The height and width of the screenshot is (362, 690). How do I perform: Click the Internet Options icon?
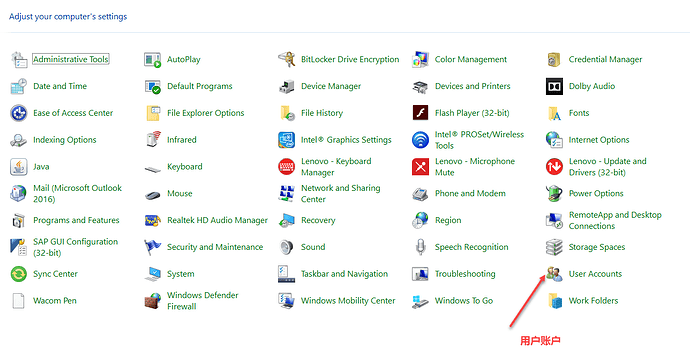554,140
